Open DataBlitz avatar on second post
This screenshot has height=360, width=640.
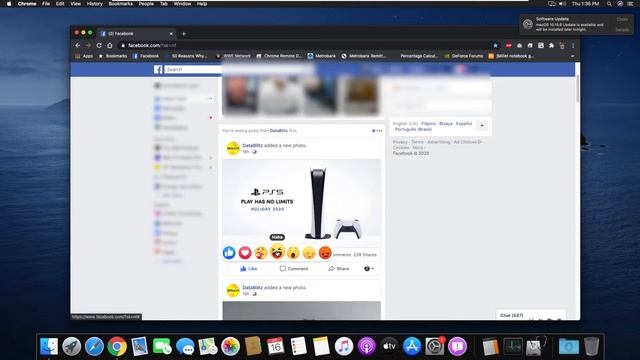tap(233, 290)
